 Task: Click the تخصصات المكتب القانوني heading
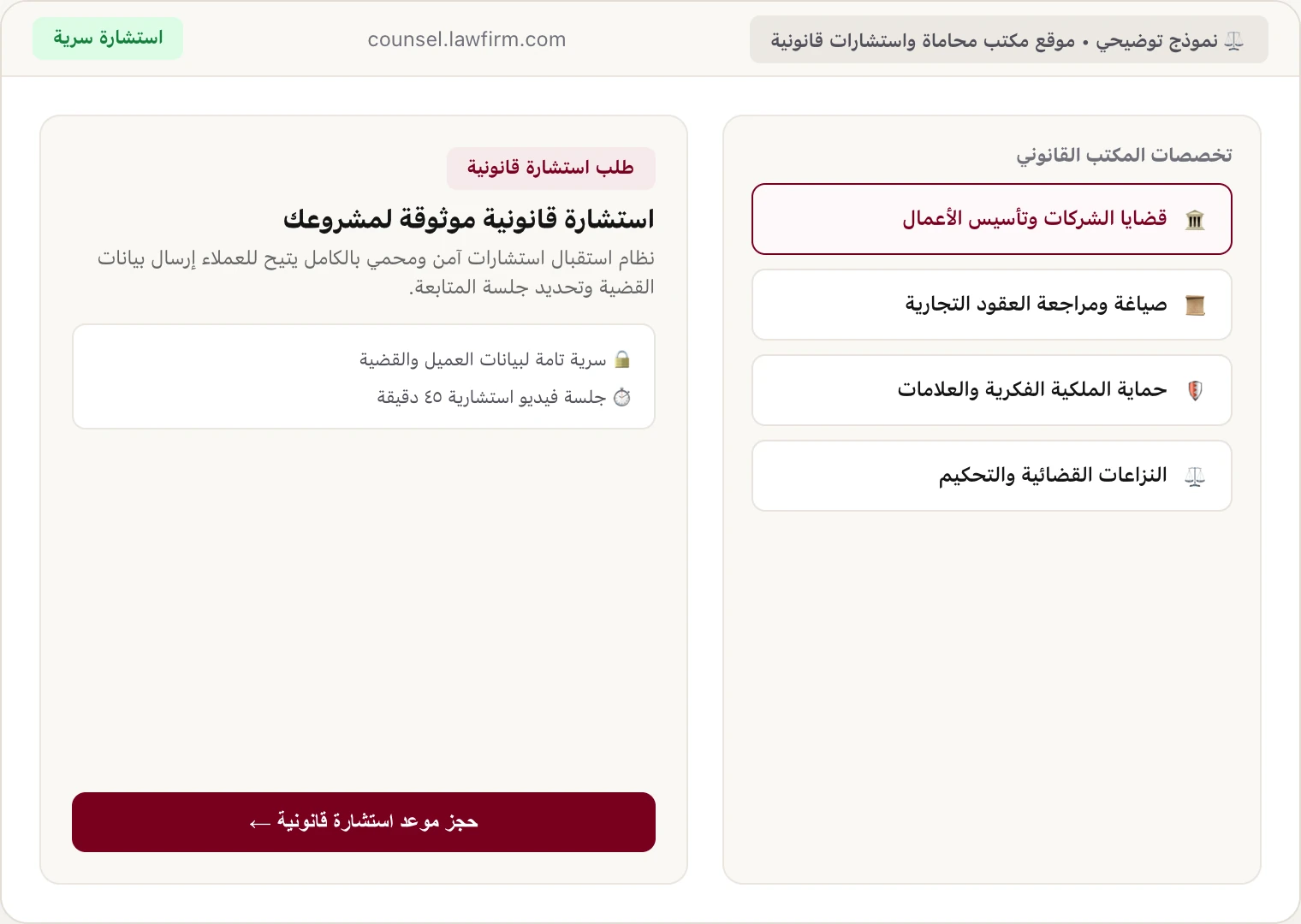point(1124,155)
